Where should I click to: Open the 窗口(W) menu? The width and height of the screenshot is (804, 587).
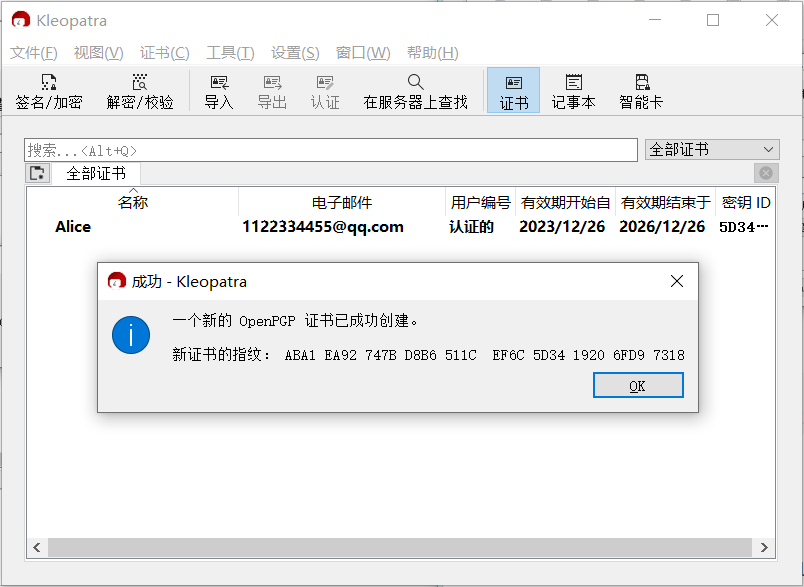pos(363,53)
